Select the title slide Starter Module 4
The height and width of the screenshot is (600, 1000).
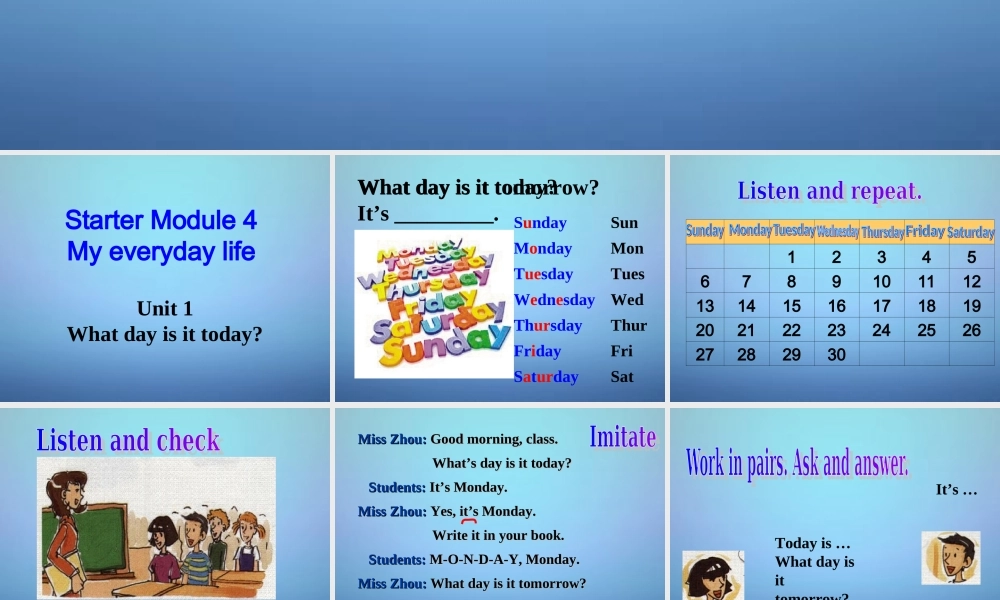[160, 236]
